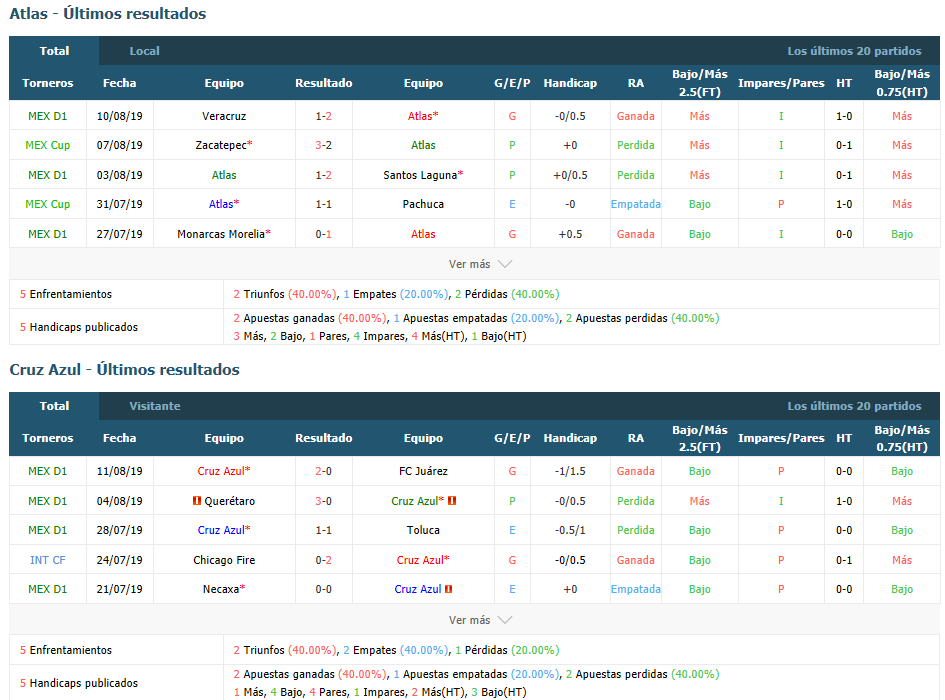This screenshot has height=700, width=945.
Task: Click the red card icon beside Querétaro
Action: point(196,500)
